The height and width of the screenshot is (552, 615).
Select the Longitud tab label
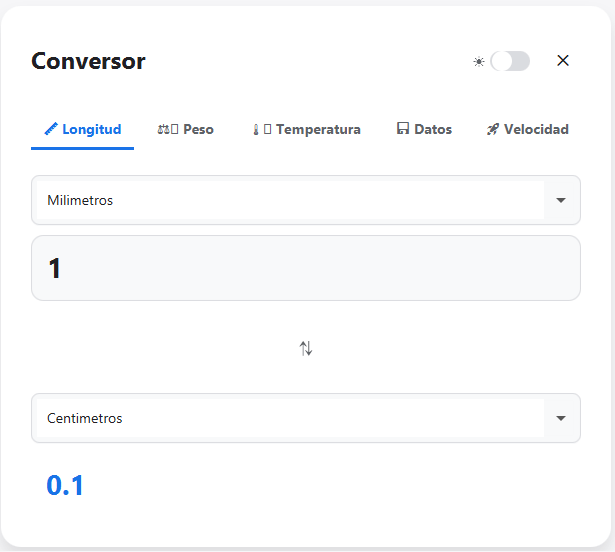pos(91,129)
